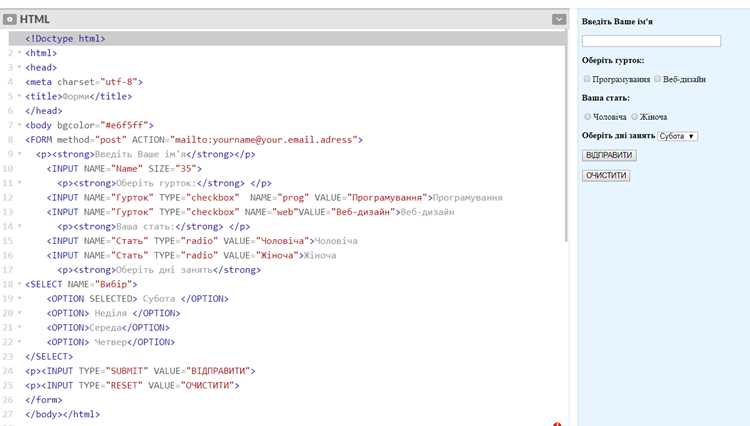Collapse the fold arrow on line 7 body
750x426 pixels.
click(20, 125)
